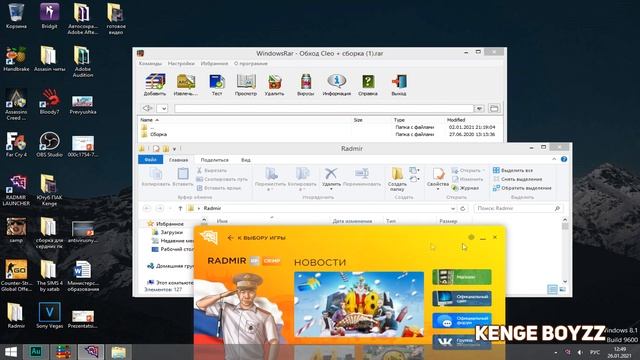This screenshot has height=360, width=640.
Task: Select OBS Studio desktop icon
Action: (49, 144)
